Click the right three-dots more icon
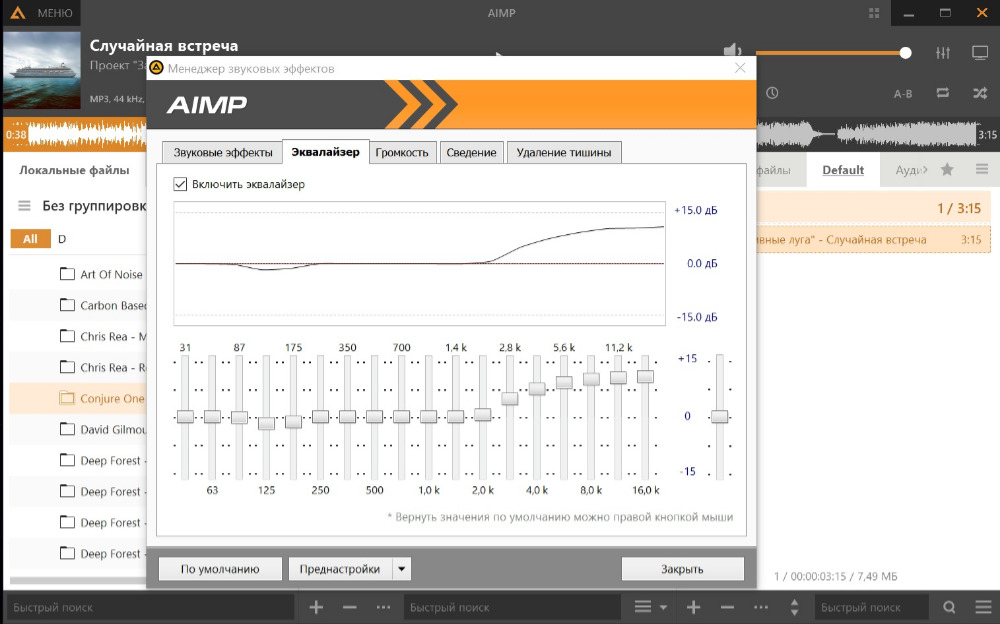 coord(761,607)
